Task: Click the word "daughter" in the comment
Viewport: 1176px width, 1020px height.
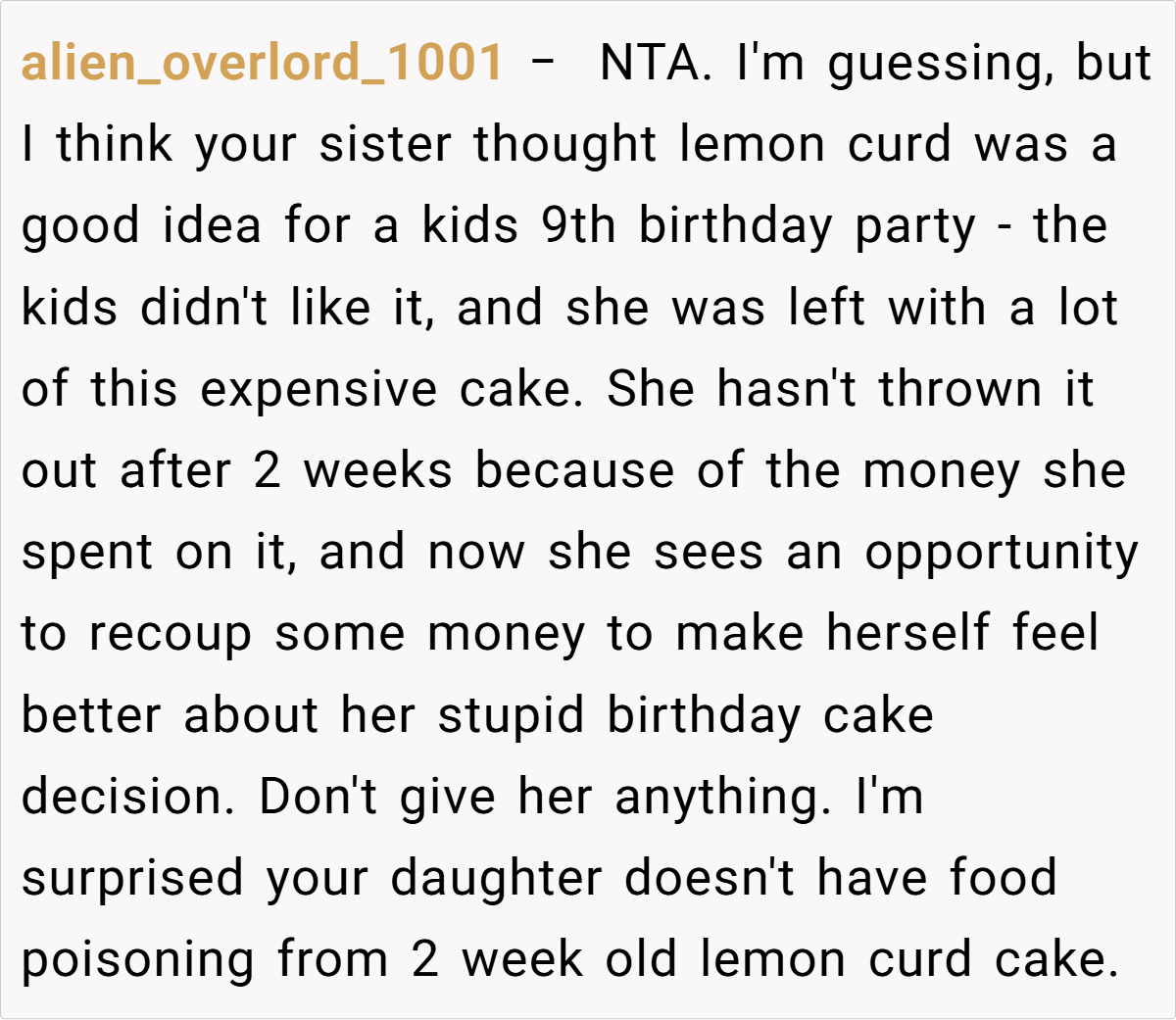Action: coord(496,878)
